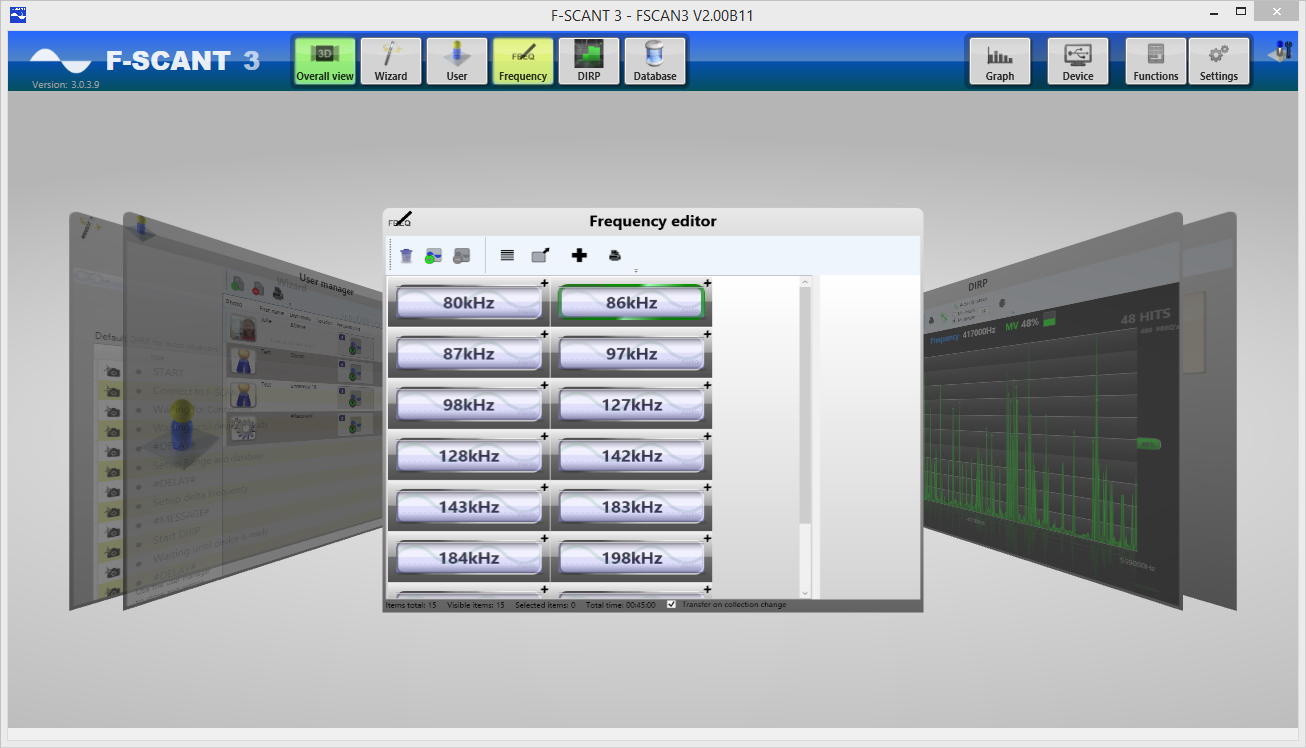Expand the plus on the 98kHz item
The width and height of the screenshot is (1306, 748).
coord(544,385)
